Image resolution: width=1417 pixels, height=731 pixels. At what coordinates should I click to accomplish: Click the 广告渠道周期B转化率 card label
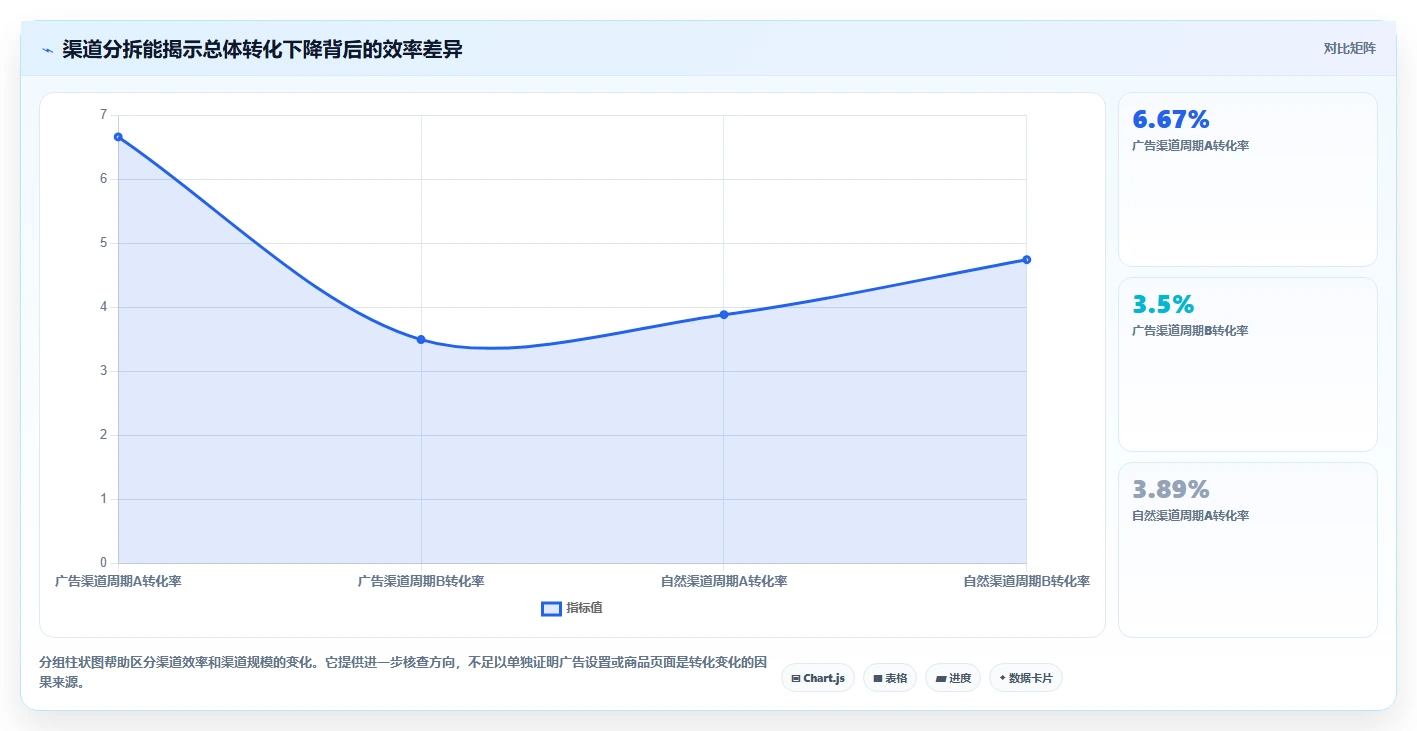pos(1190,331)
